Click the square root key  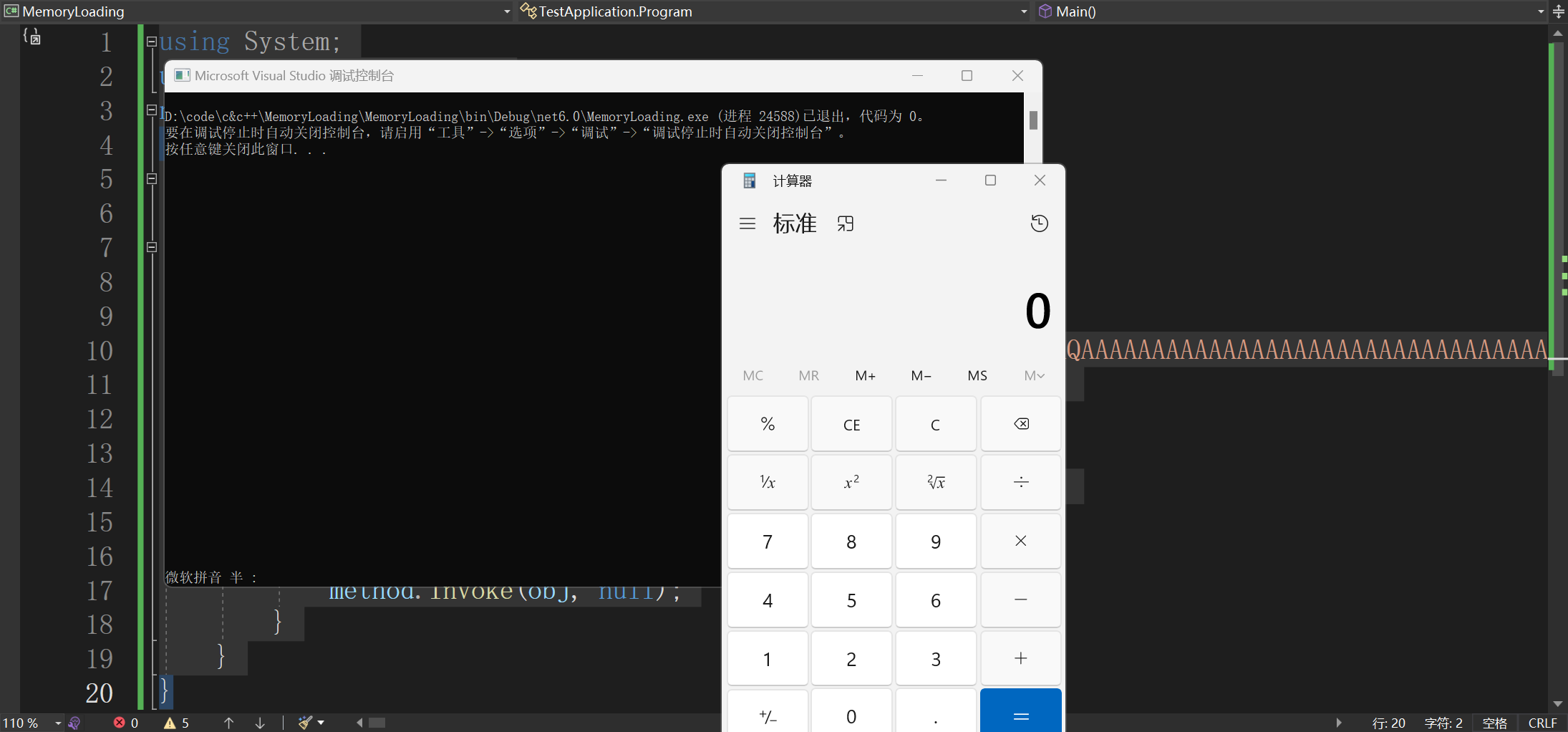936,483
